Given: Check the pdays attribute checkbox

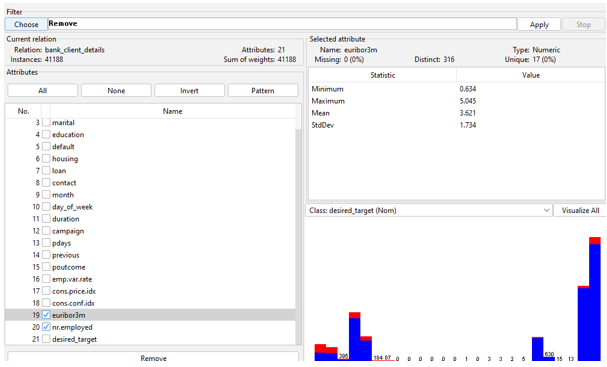Looking at the screenshot, I should pos(46,243).
